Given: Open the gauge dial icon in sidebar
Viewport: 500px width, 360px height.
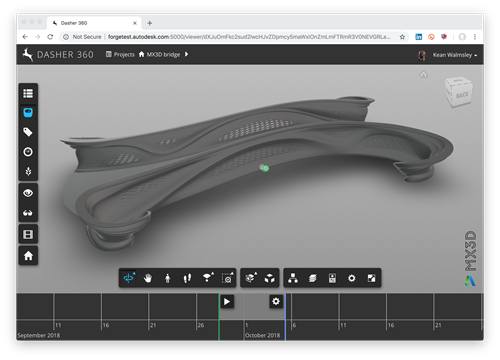Looking at the screenshot, I should (28, 152).
